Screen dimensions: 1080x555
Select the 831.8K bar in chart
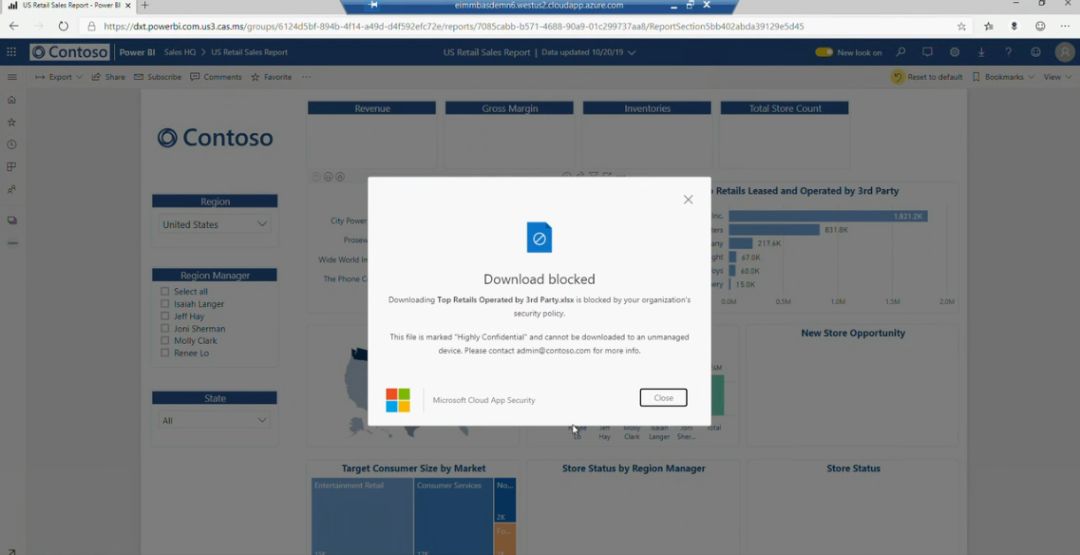pyautogui.click(x=774, y=230)
